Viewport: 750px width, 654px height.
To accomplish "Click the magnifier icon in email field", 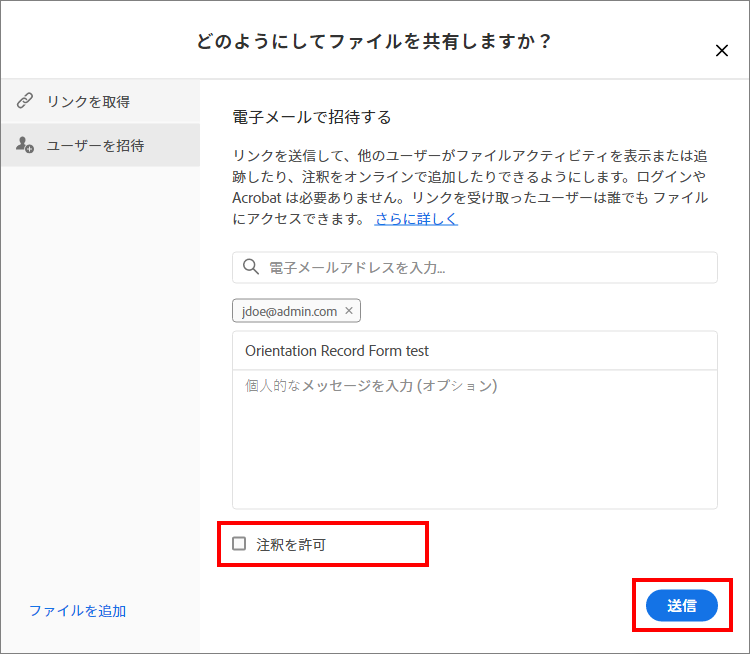I will pos(251,268).
